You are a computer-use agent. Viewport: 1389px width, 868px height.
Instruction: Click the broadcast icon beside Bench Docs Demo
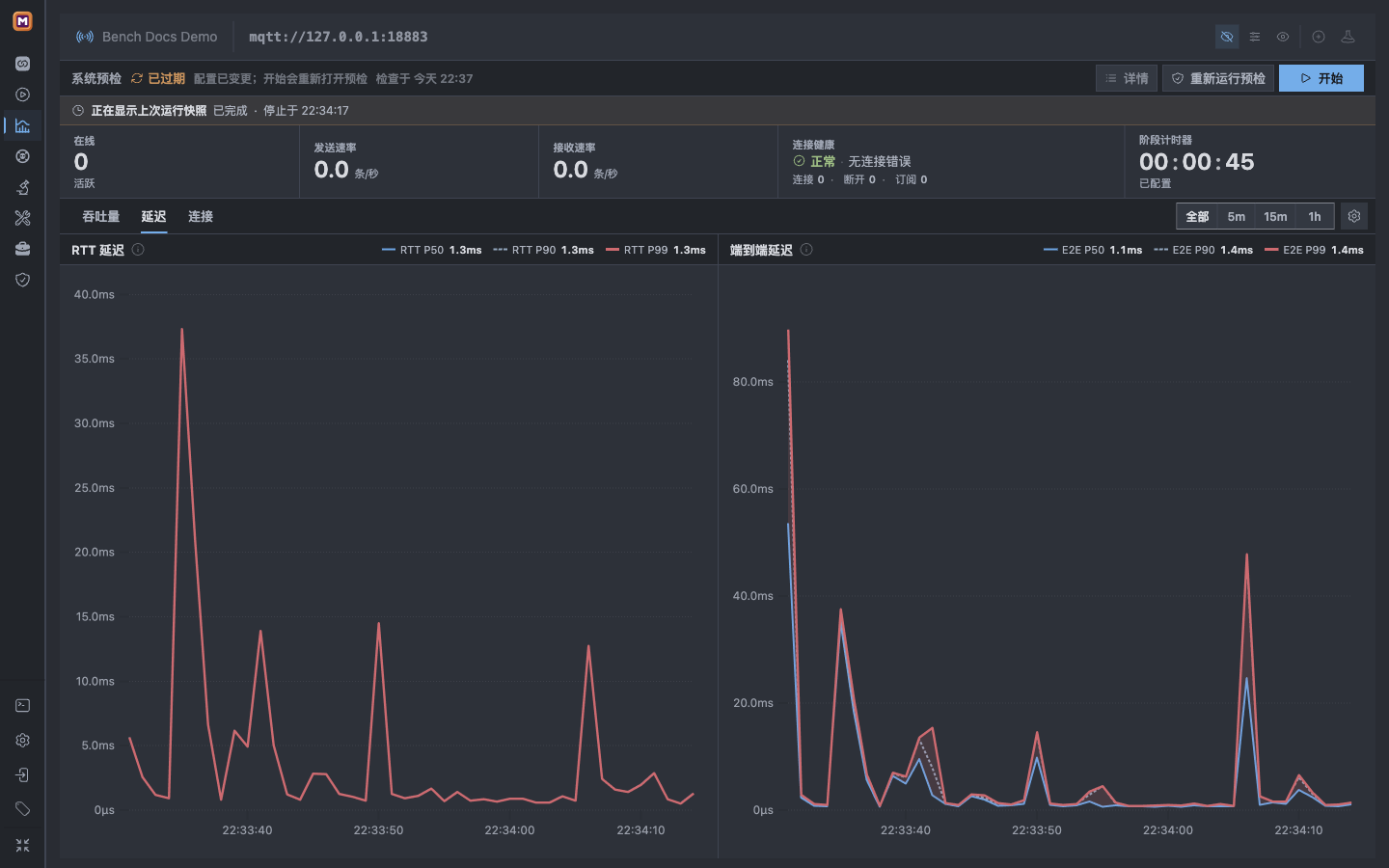pos(85,37)
